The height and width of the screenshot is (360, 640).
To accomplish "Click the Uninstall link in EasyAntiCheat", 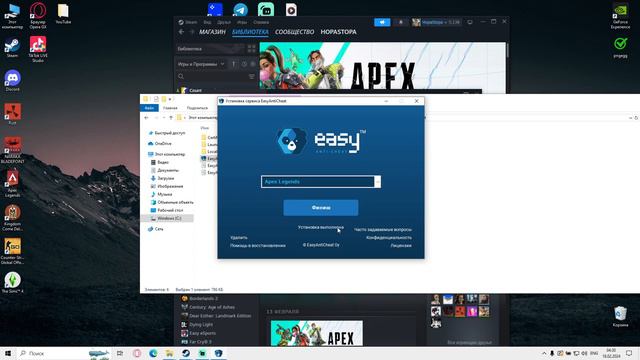I will point(239,237).
